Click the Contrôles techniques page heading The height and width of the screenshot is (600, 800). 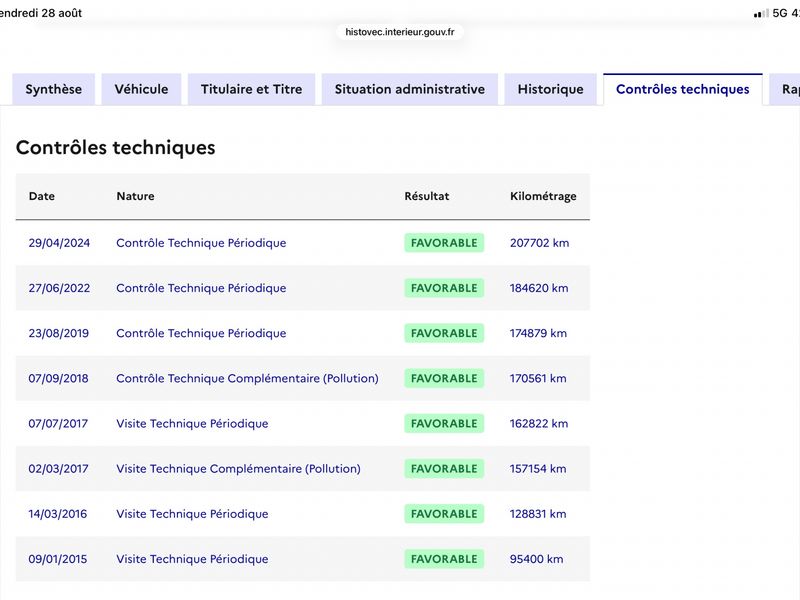[x=116, y=147]
